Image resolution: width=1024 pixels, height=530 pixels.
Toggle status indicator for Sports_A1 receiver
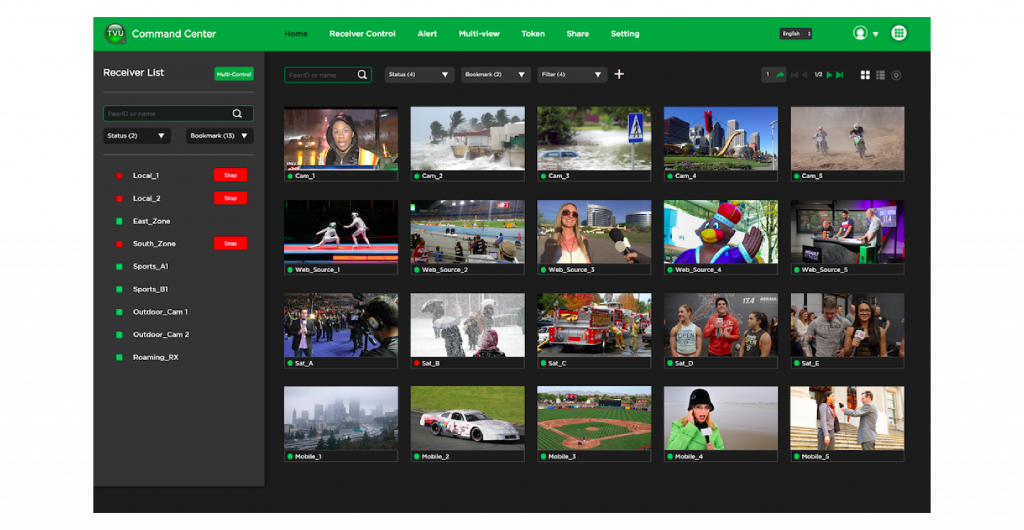(x=119, y=266)
